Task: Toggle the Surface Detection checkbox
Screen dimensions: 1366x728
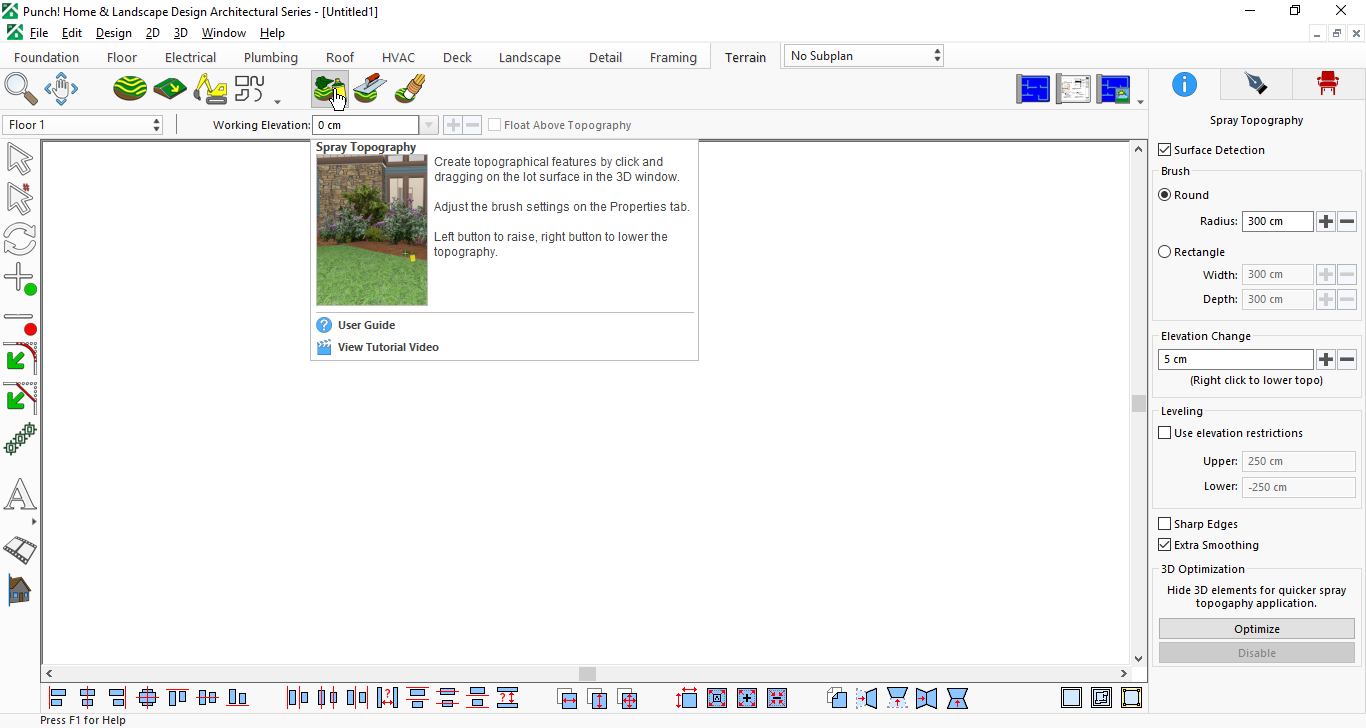Action: pyautogui.click(x=1164, y=150)
